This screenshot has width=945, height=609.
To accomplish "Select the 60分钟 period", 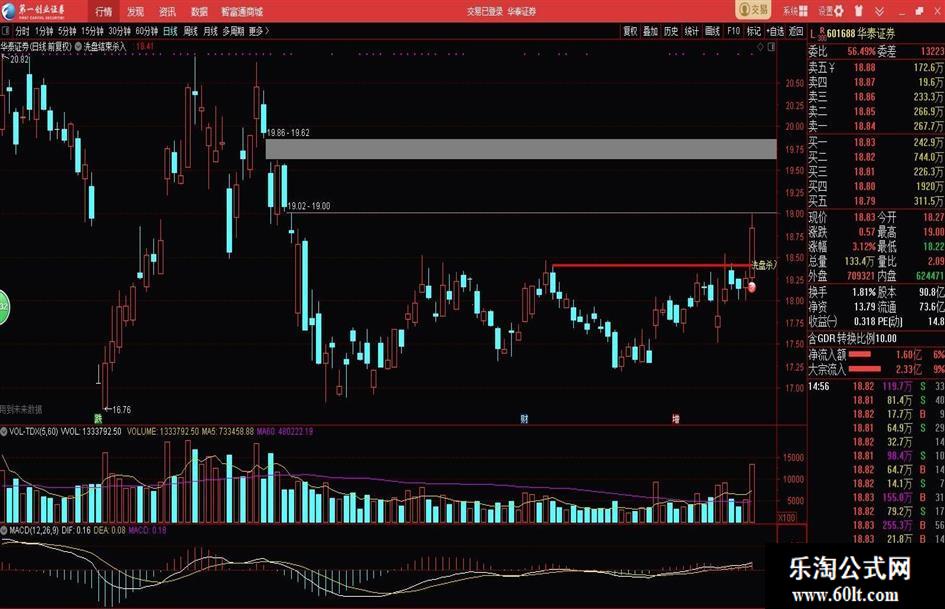I will [x=146, y=31].
